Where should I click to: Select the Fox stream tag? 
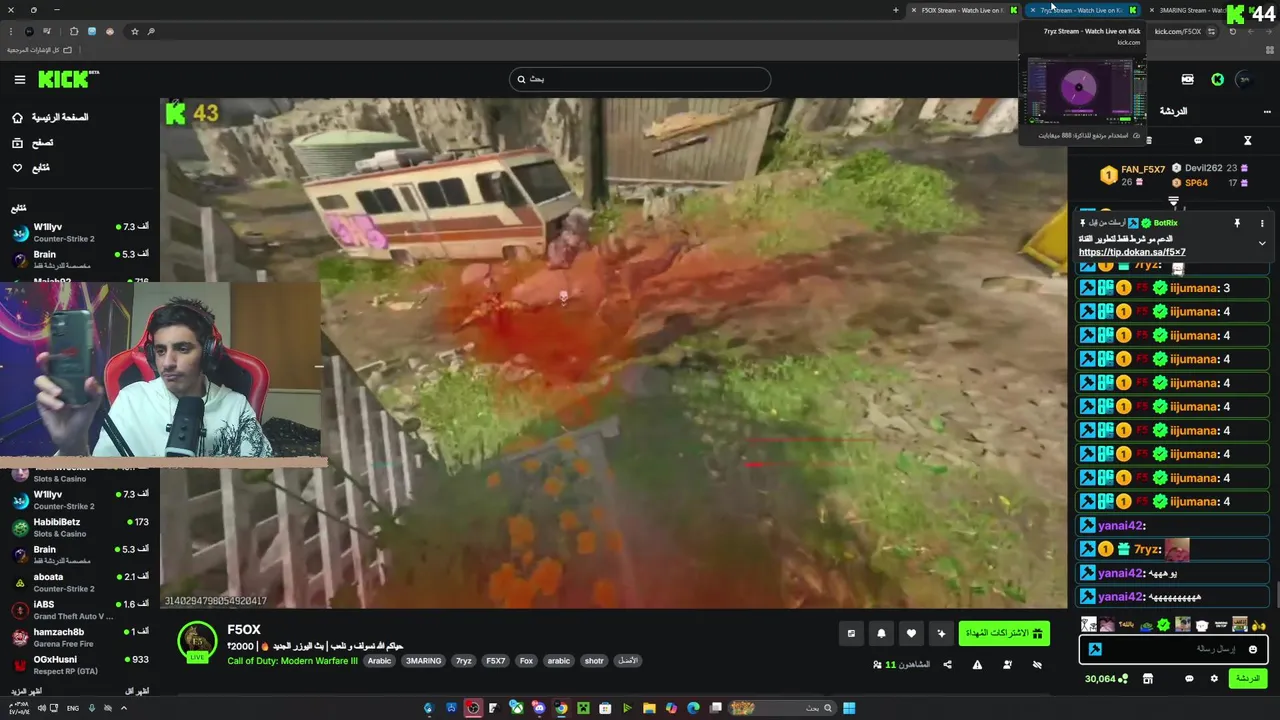coord(526,661)
